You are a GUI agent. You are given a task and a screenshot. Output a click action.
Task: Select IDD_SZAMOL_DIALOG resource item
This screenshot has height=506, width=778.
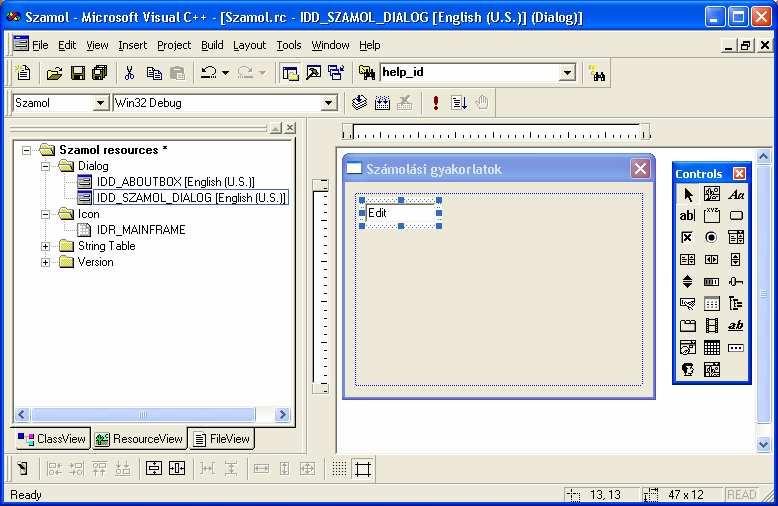coord(191,197)
